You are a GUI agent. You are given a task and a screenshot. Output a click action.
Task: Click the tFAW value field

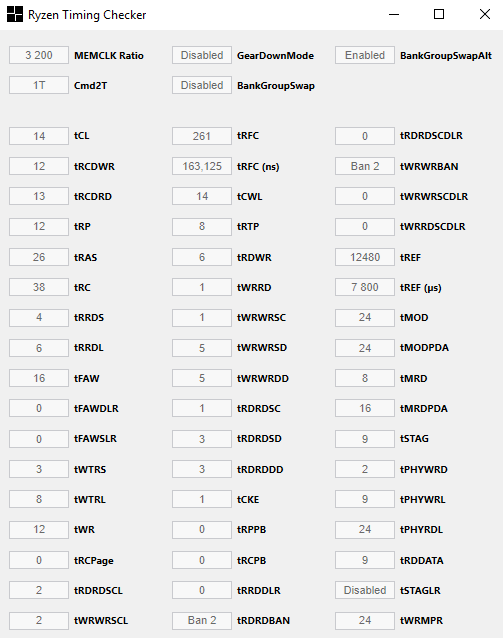coord(39,378)
